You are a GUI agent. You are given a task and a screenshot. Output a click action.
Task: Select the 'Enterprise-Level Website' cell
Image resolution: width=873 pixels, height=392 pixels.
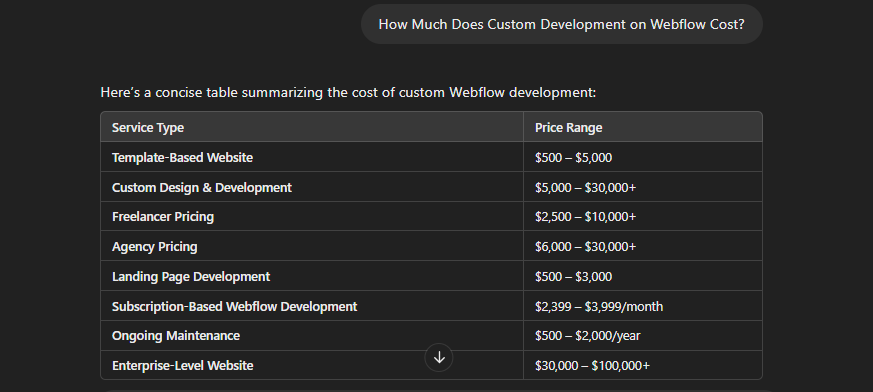(312, 365)
